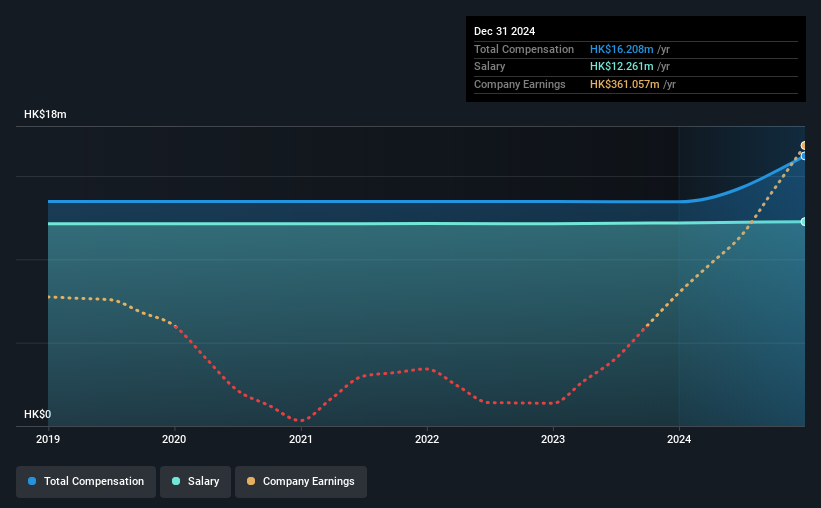
Task: Click the HK$18m y-axis label
Action: 45,114
